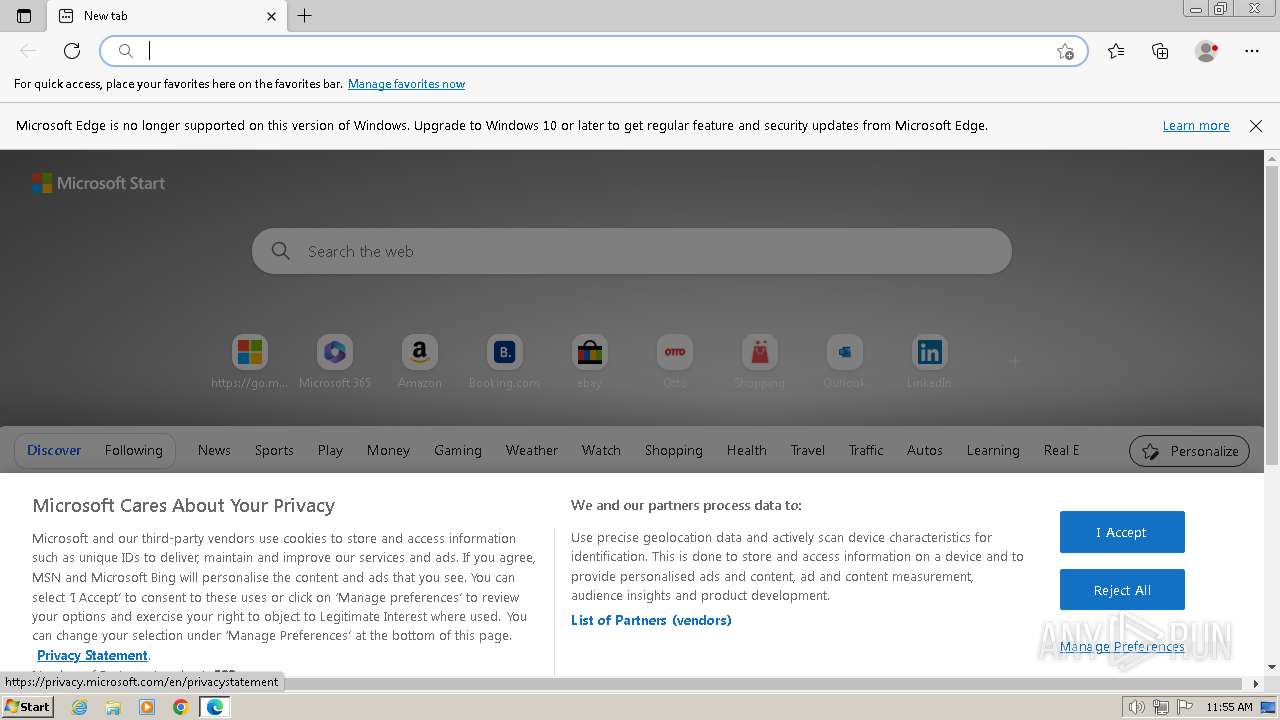Launch media player from taskbar
Viewport: 1280px width, 720px height.
(147, 707)
